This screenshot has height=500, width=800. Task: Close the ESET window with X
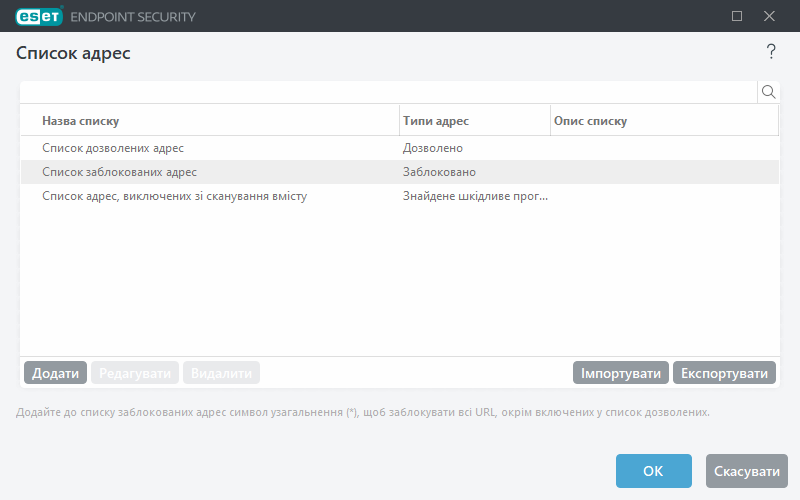click(x=769, y=16)
